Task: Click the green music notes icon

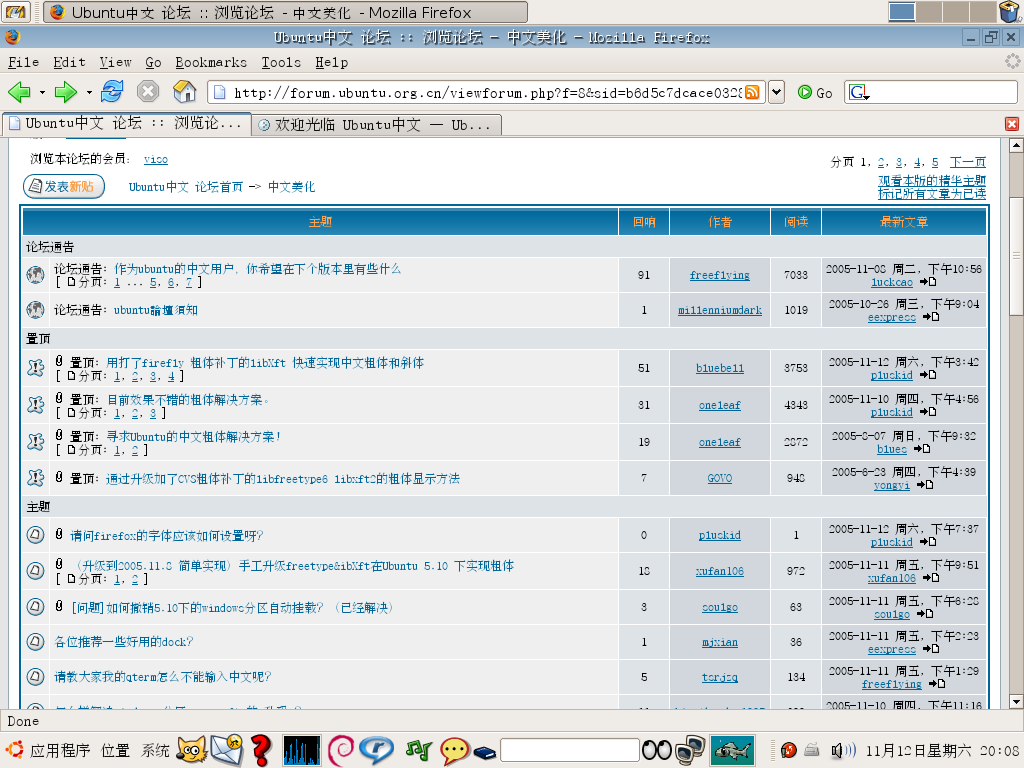Action: pyautogui.click(x=419, y=750)
